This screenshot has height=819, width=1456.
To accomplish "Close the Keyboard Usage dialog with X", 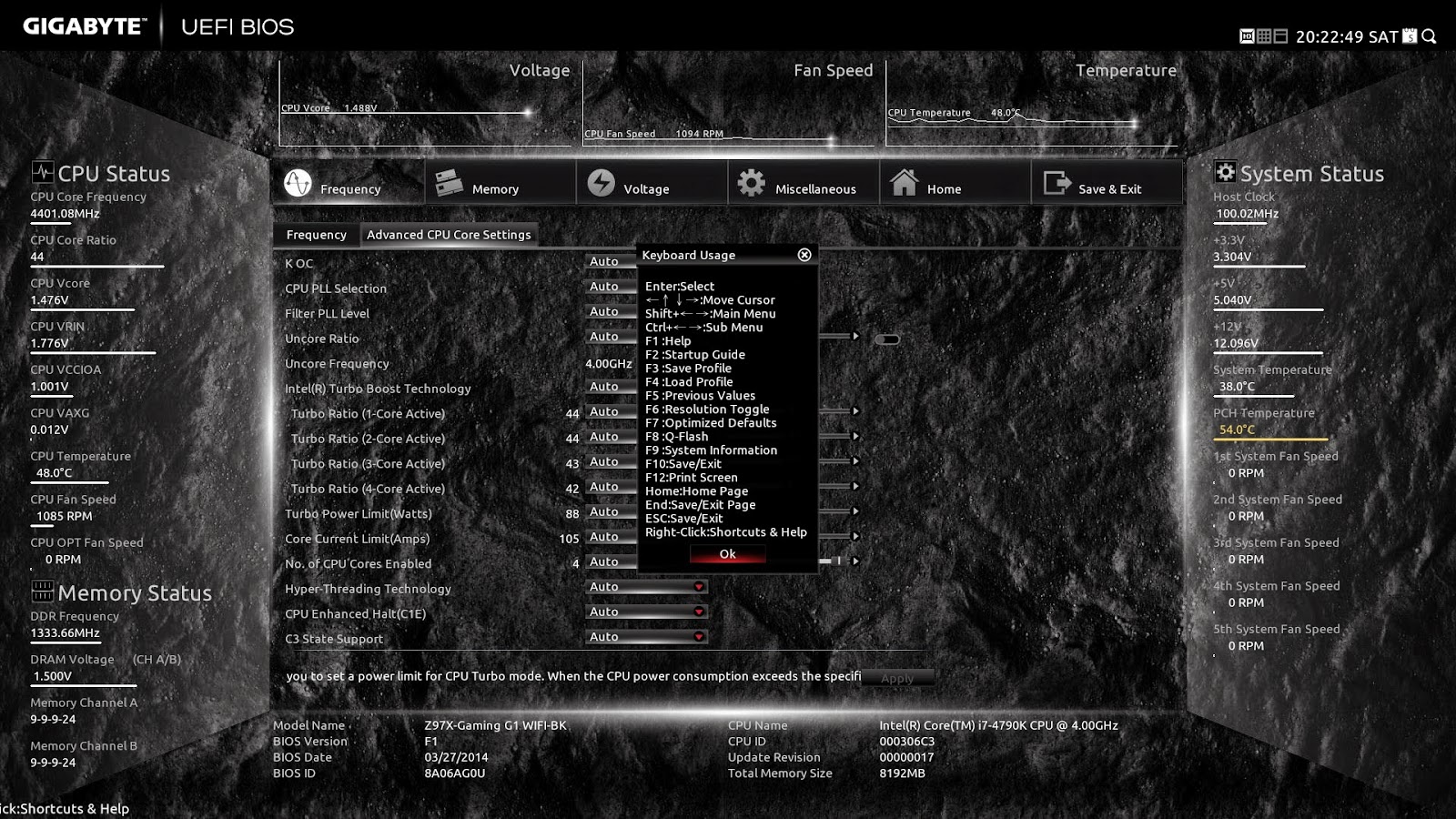I will [x=804, y=255].
